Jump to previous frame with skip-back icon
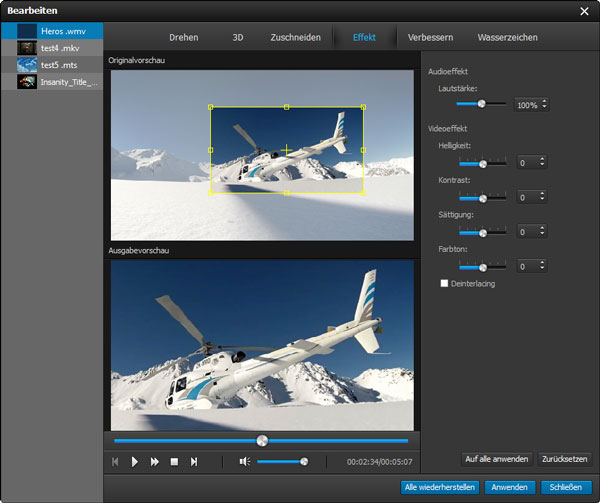This screenshot has width=600, height=503. click(x=115, y=461)
